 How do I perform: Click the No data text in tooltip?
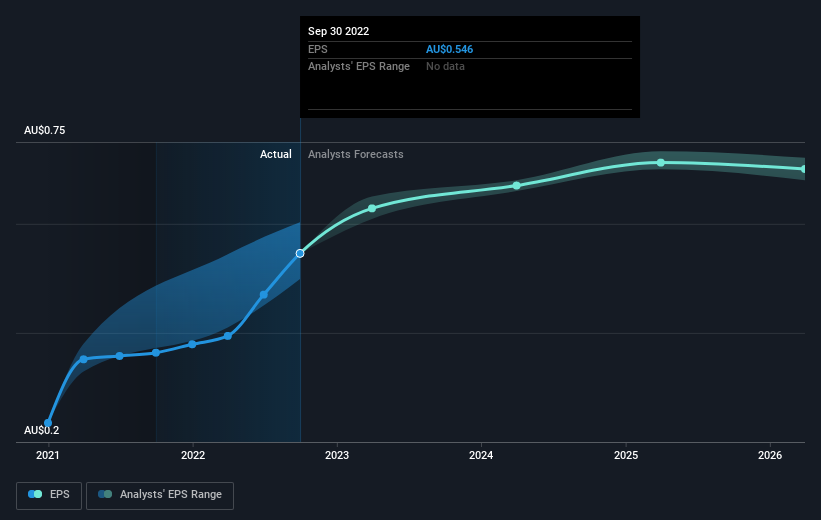coord(445,67)
